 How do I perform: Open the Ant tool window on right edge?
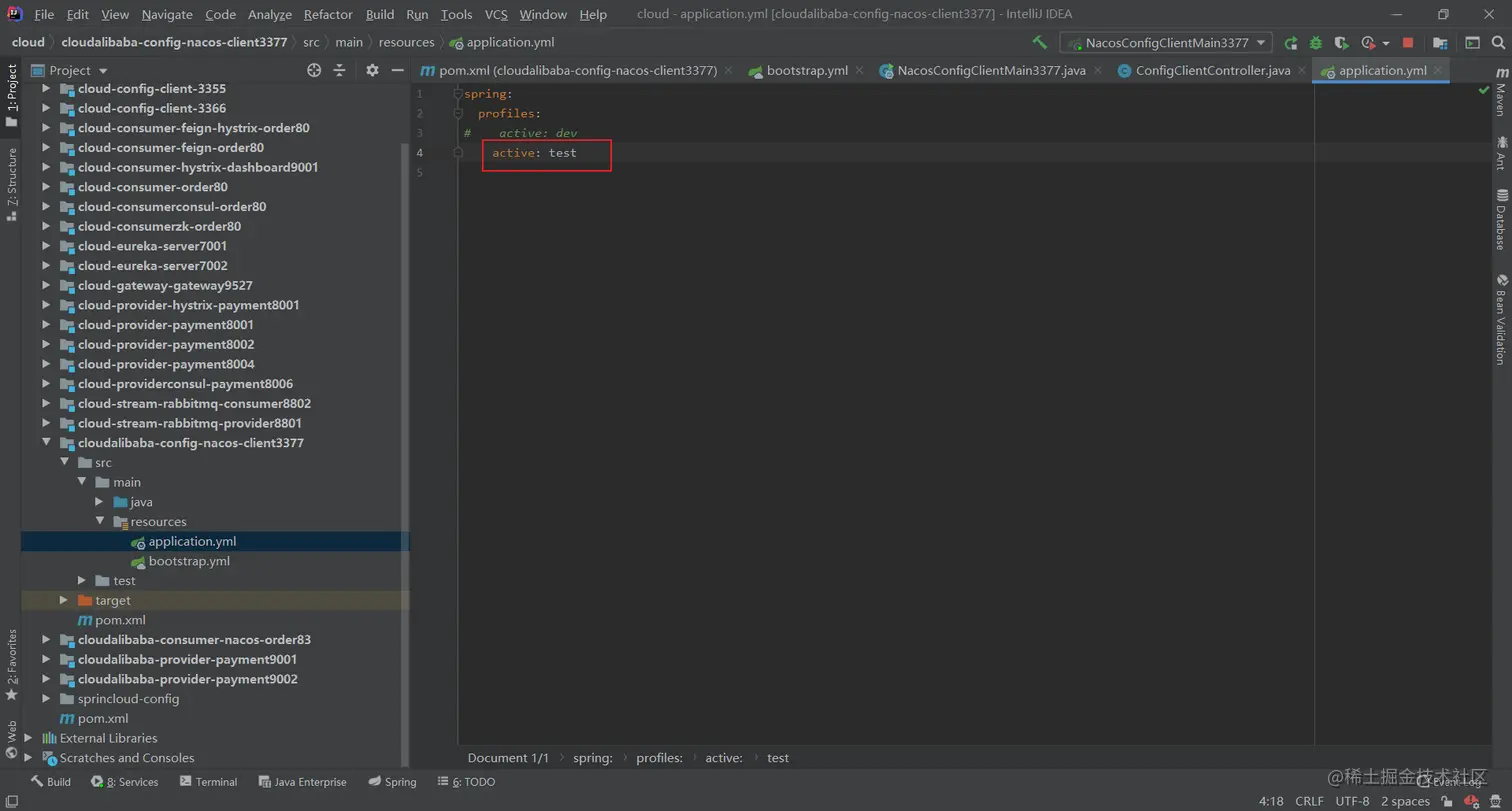[1501, 153]
